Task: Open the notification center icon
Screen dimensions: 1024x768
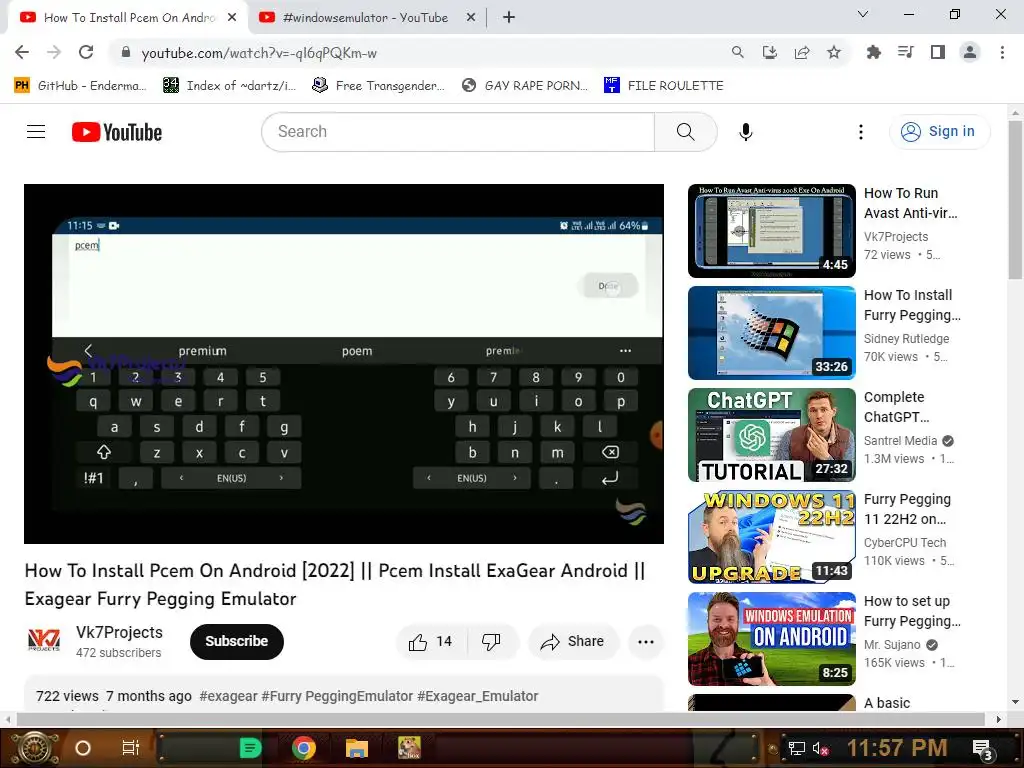Action: [983, 750]
